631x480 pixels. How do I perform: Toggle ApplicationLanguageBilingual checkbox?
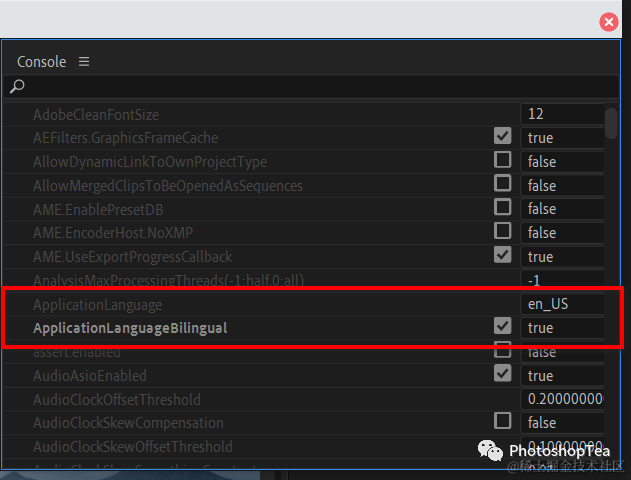503,326
